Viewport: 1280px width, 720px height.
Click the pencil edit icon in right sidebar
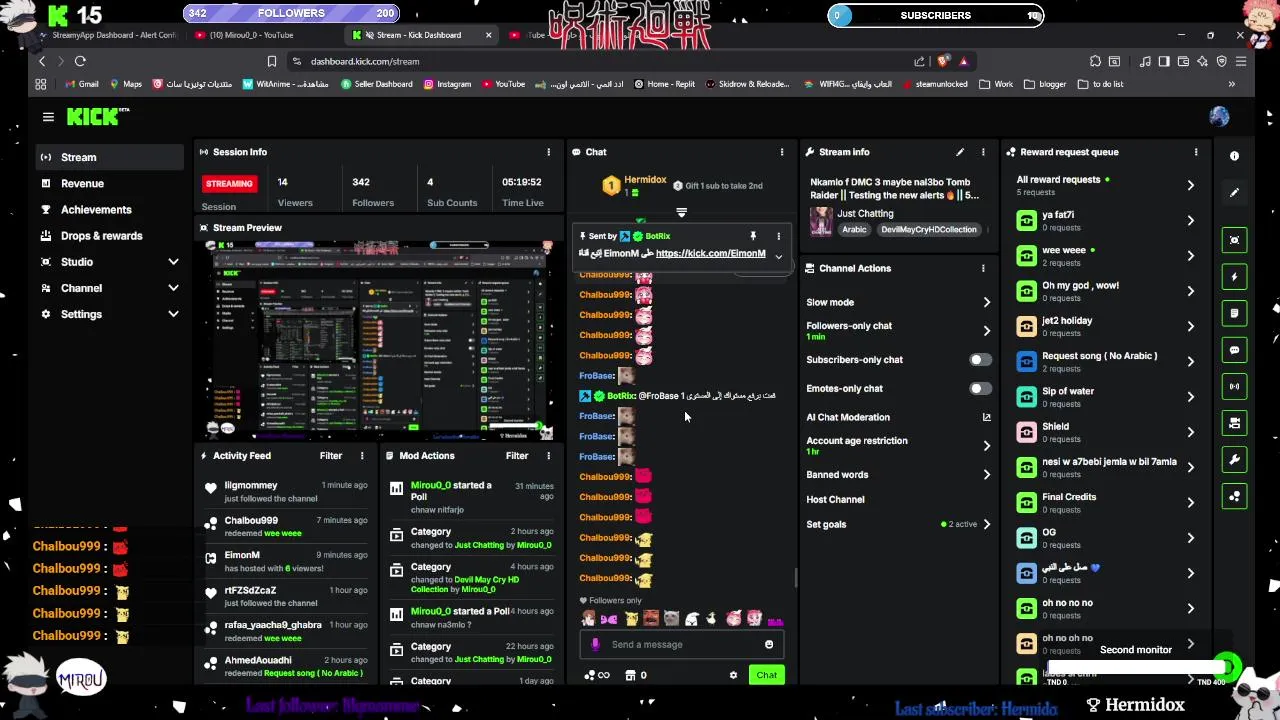click(x=1234, y=193)
